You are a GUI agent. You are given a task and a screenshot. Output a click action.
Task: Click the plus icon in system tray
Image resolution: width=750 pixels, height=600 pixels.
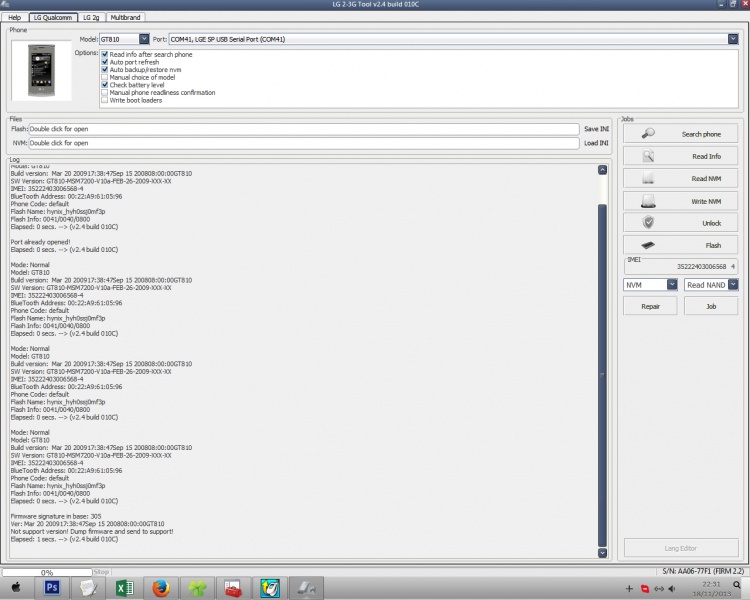[629, 589]
